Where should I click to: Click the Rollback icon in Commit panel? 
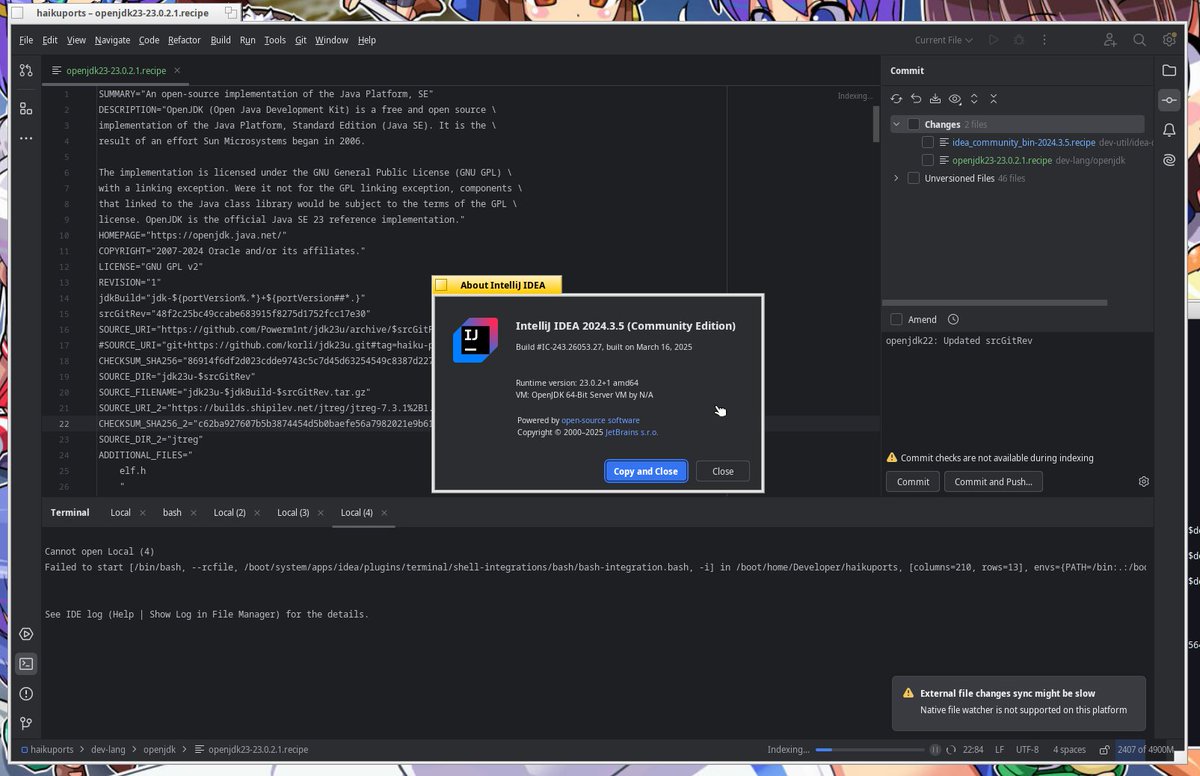point(915,99)
